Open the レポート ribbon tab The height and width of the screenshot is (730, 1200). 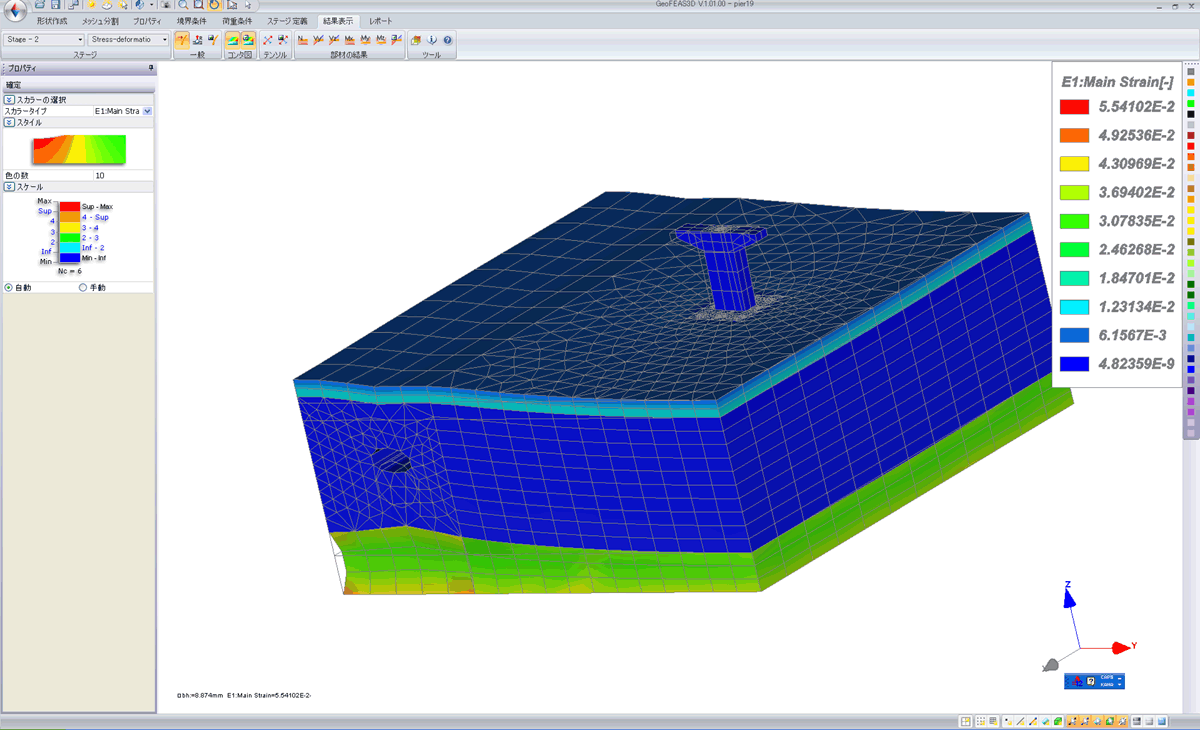click(x=381, y=21)
